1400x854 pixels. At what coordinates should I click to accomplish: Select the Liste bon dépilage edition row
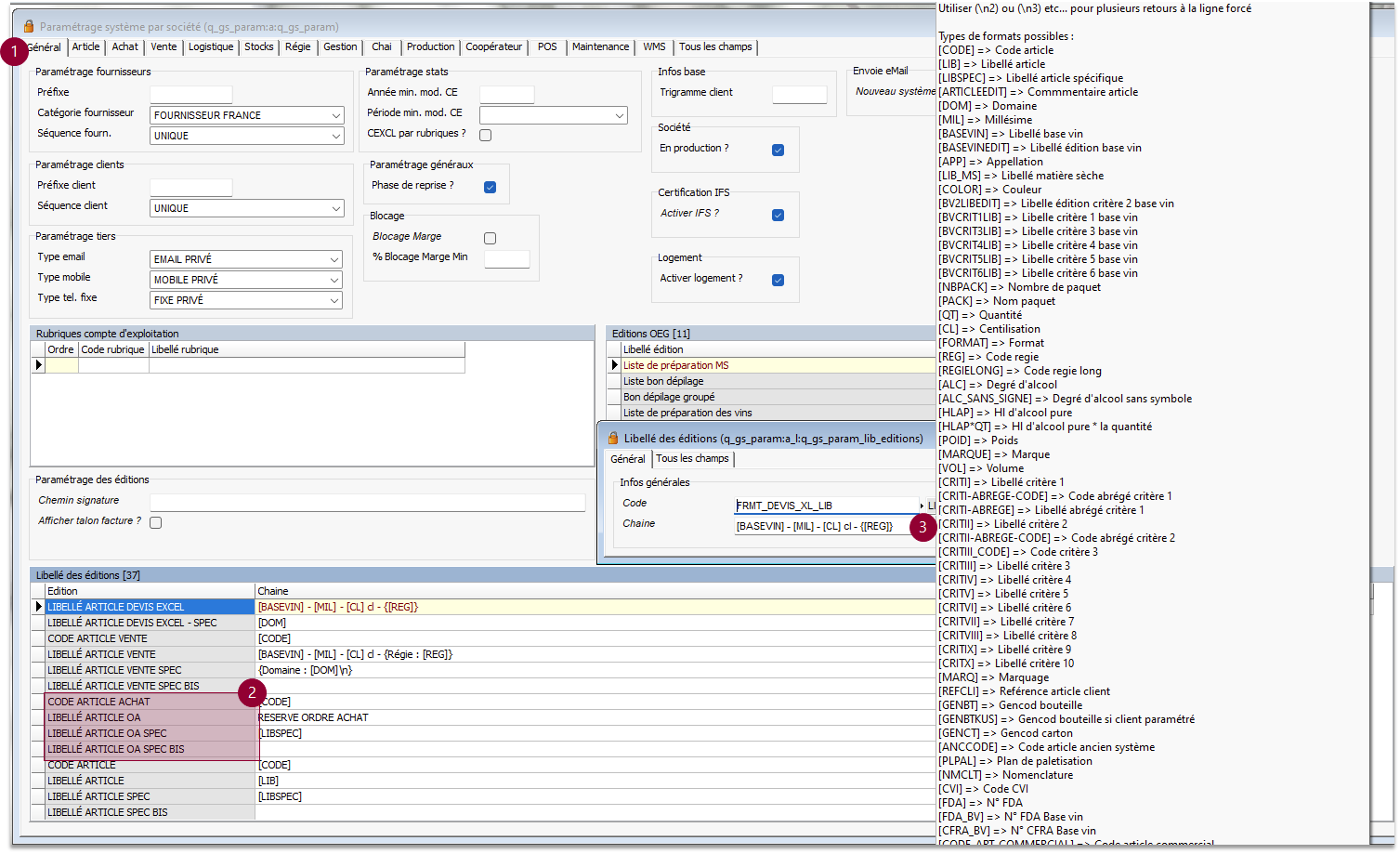point(663,381)
